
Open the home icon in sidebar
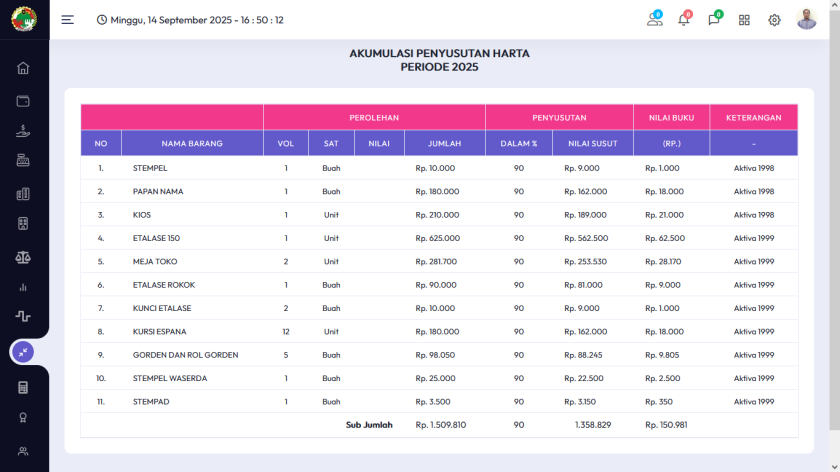tap(23, 68)
